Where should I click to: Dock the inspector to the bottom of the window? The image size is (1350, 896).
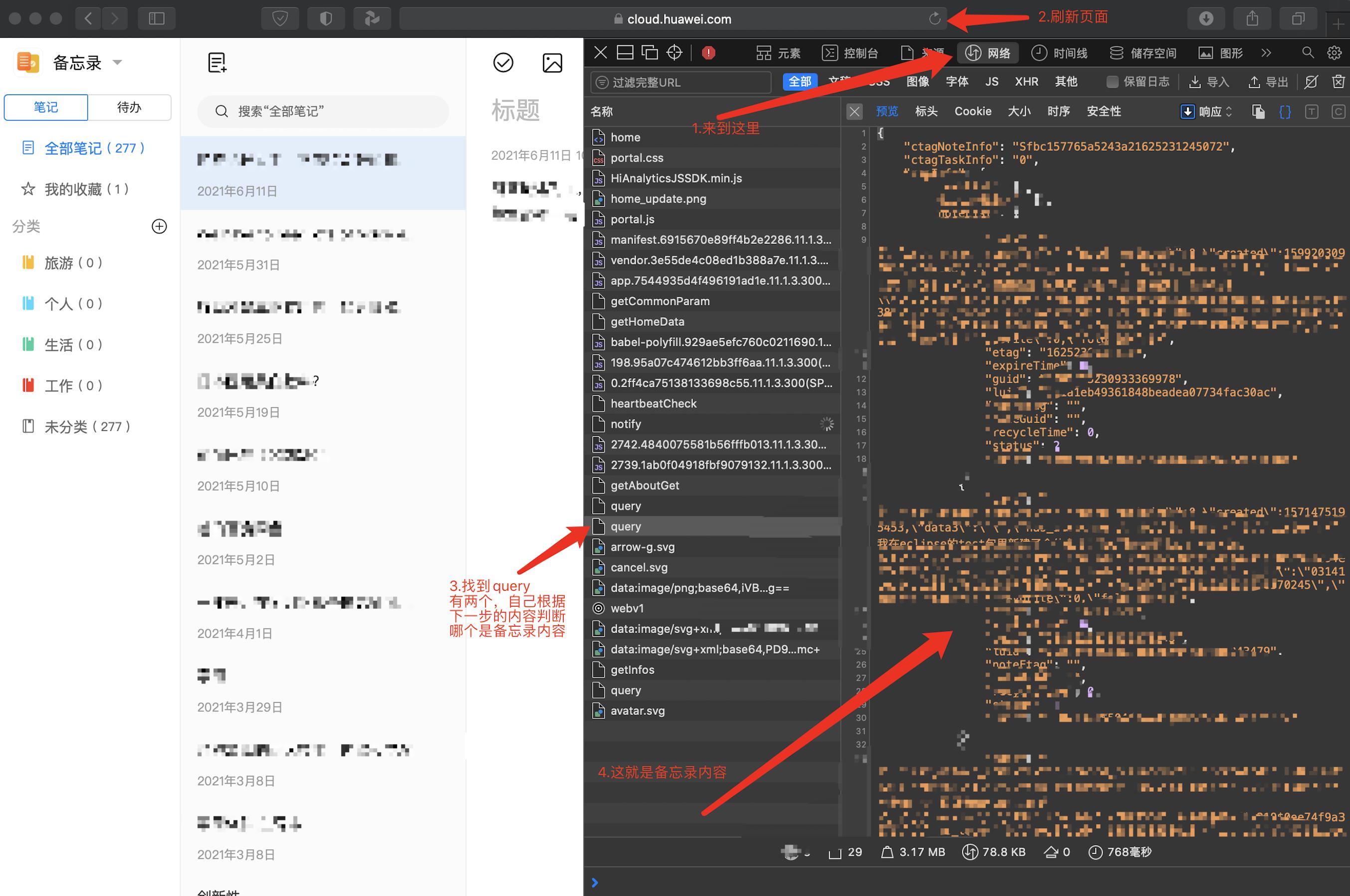(x=625, y=52)
